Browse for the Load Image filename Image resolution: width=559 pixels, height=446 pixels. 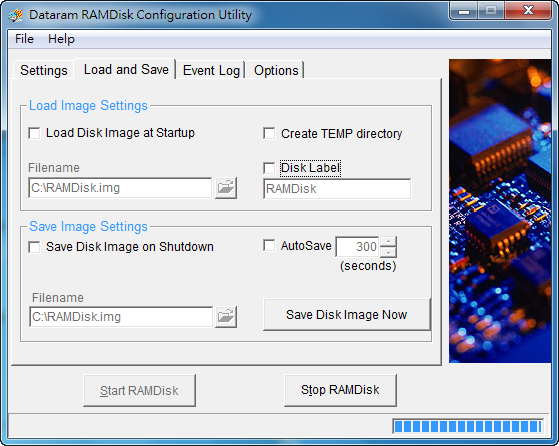(226, 188)
